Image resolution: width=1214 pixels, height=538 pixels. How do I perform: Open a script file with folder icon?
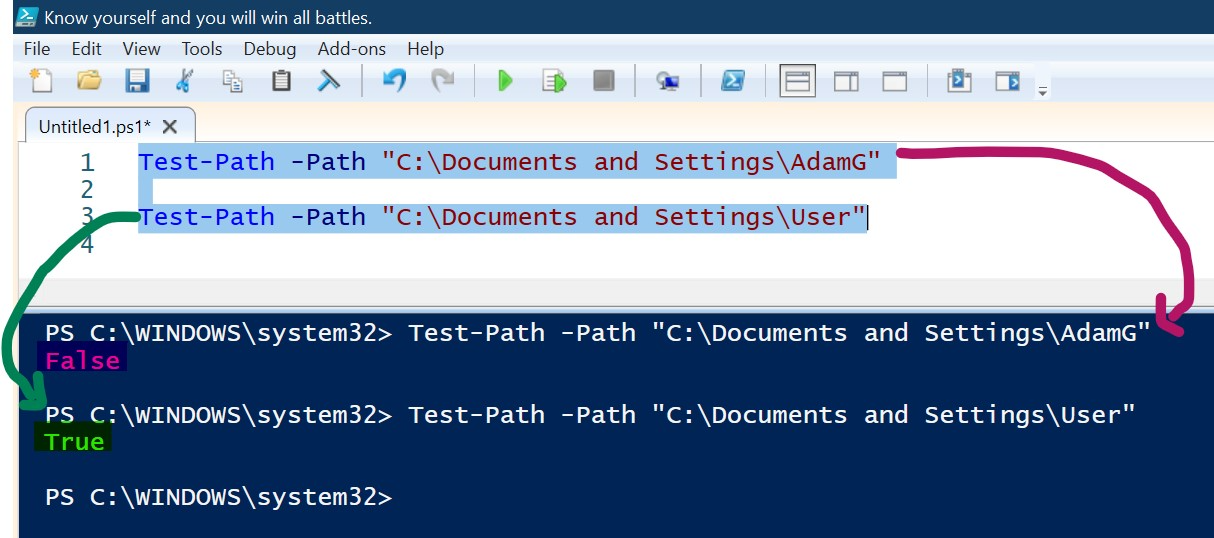89,81
